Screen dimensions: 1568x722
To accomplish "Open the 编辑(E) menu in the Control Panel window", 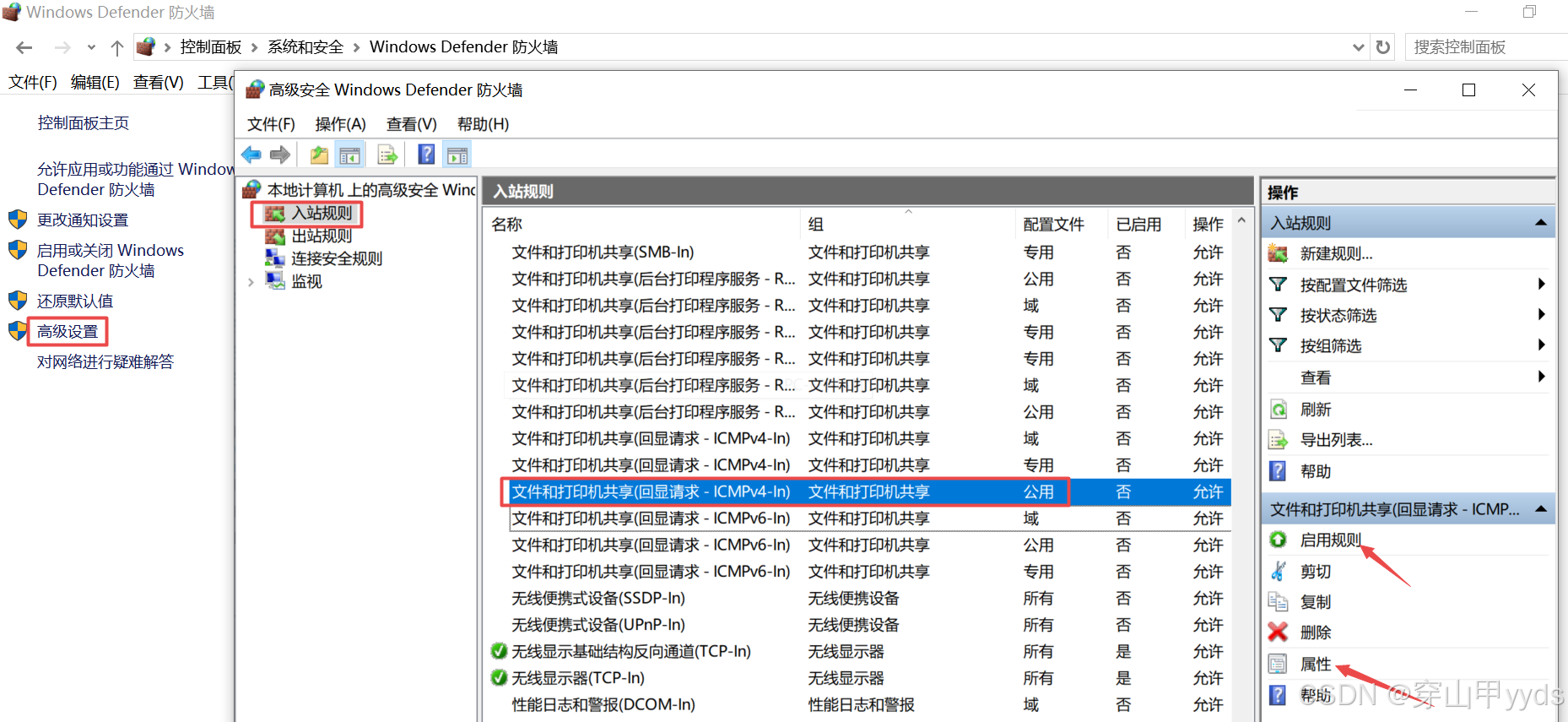I will pyautogui.click(x=95, y=82).
